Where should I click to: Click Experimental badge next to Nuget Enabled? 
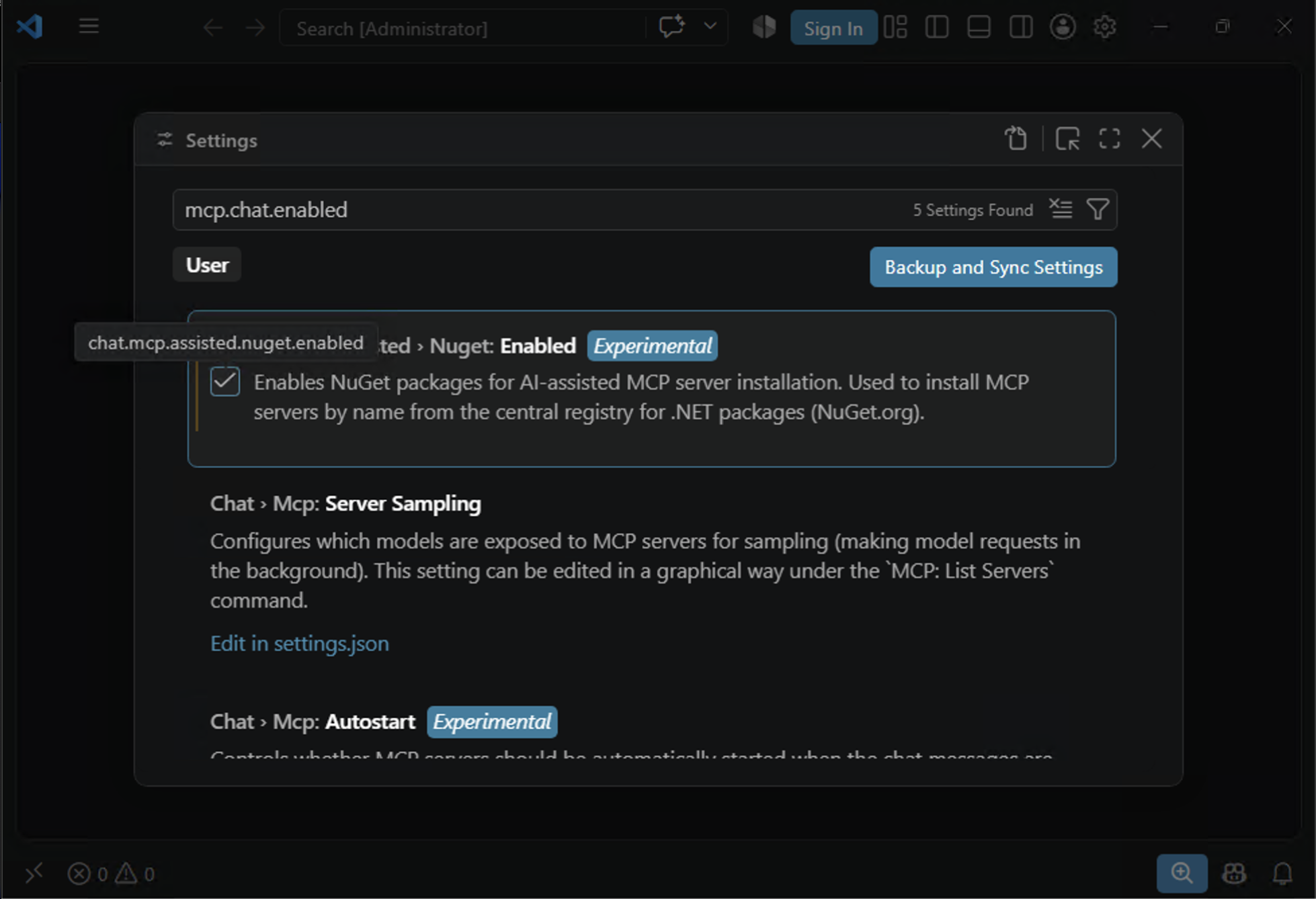653,346
